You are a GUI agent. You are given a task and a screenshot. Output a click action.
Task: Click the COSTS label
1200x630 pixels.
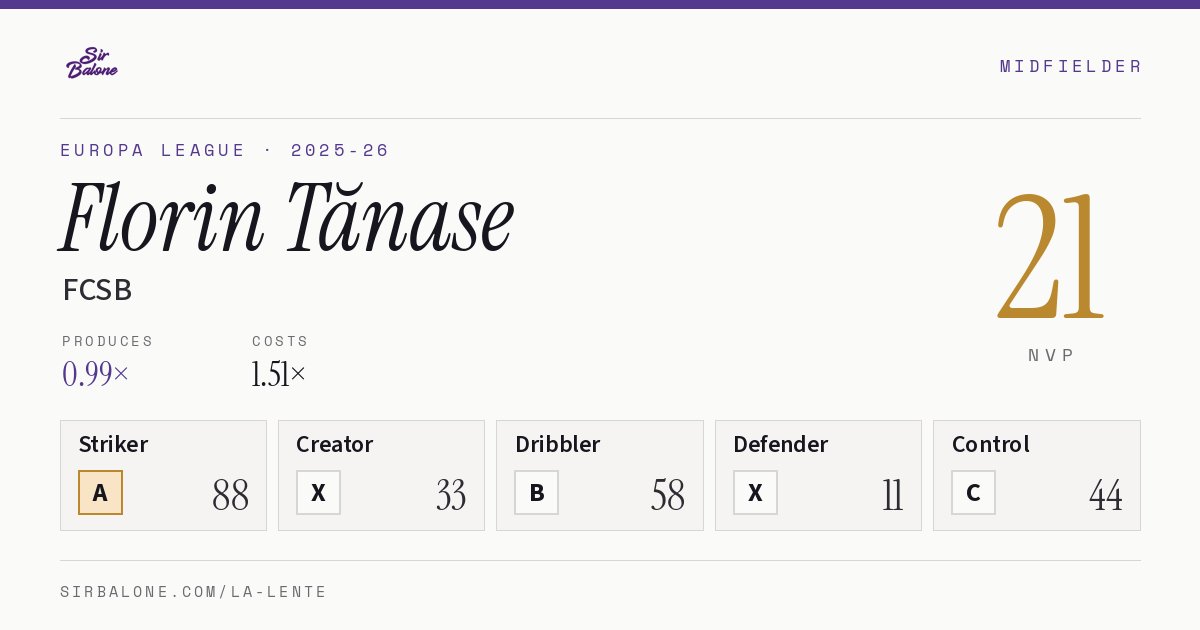coord(281,341)
